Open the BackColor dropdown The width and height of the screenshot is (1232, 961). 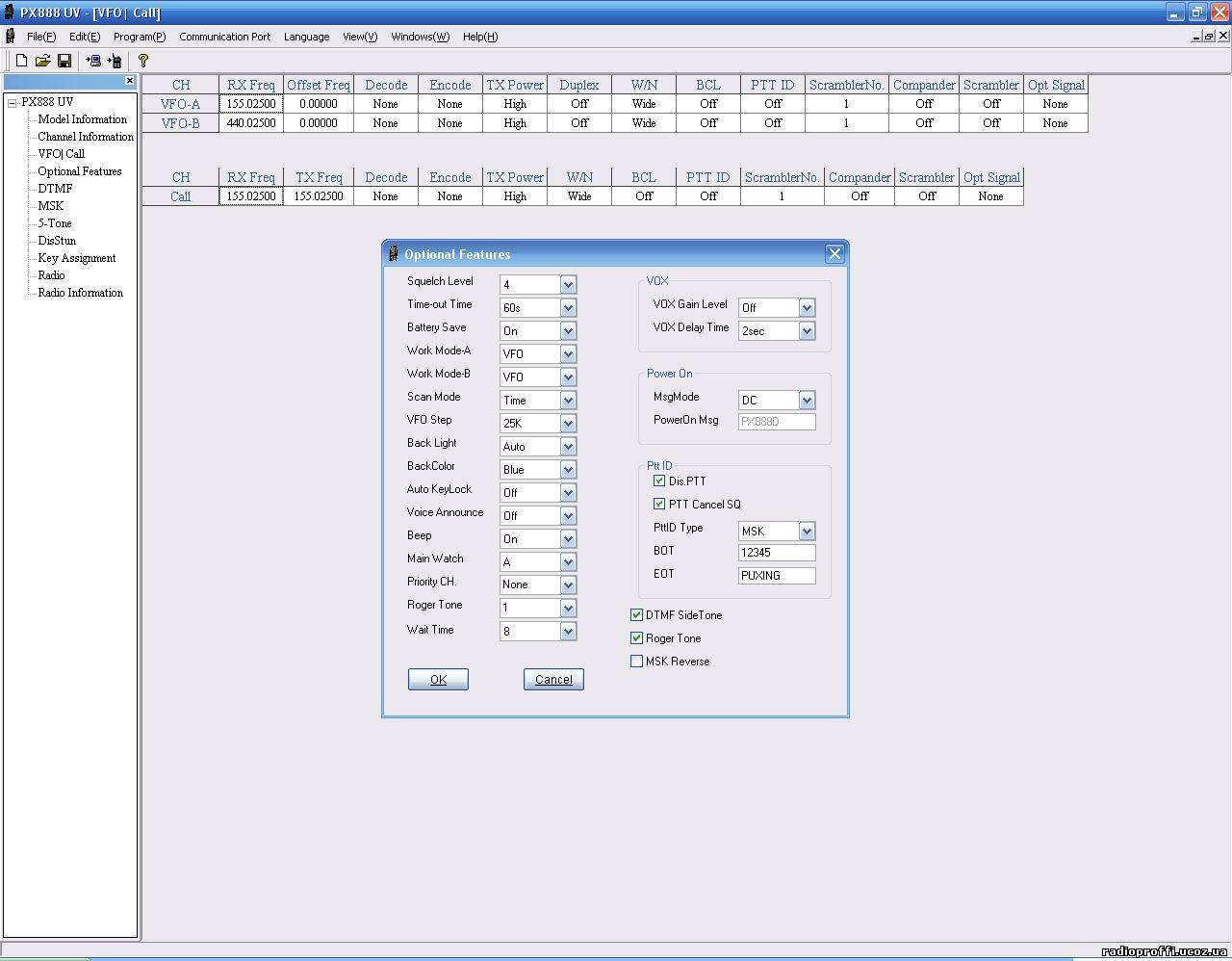[x=568, y=469]
